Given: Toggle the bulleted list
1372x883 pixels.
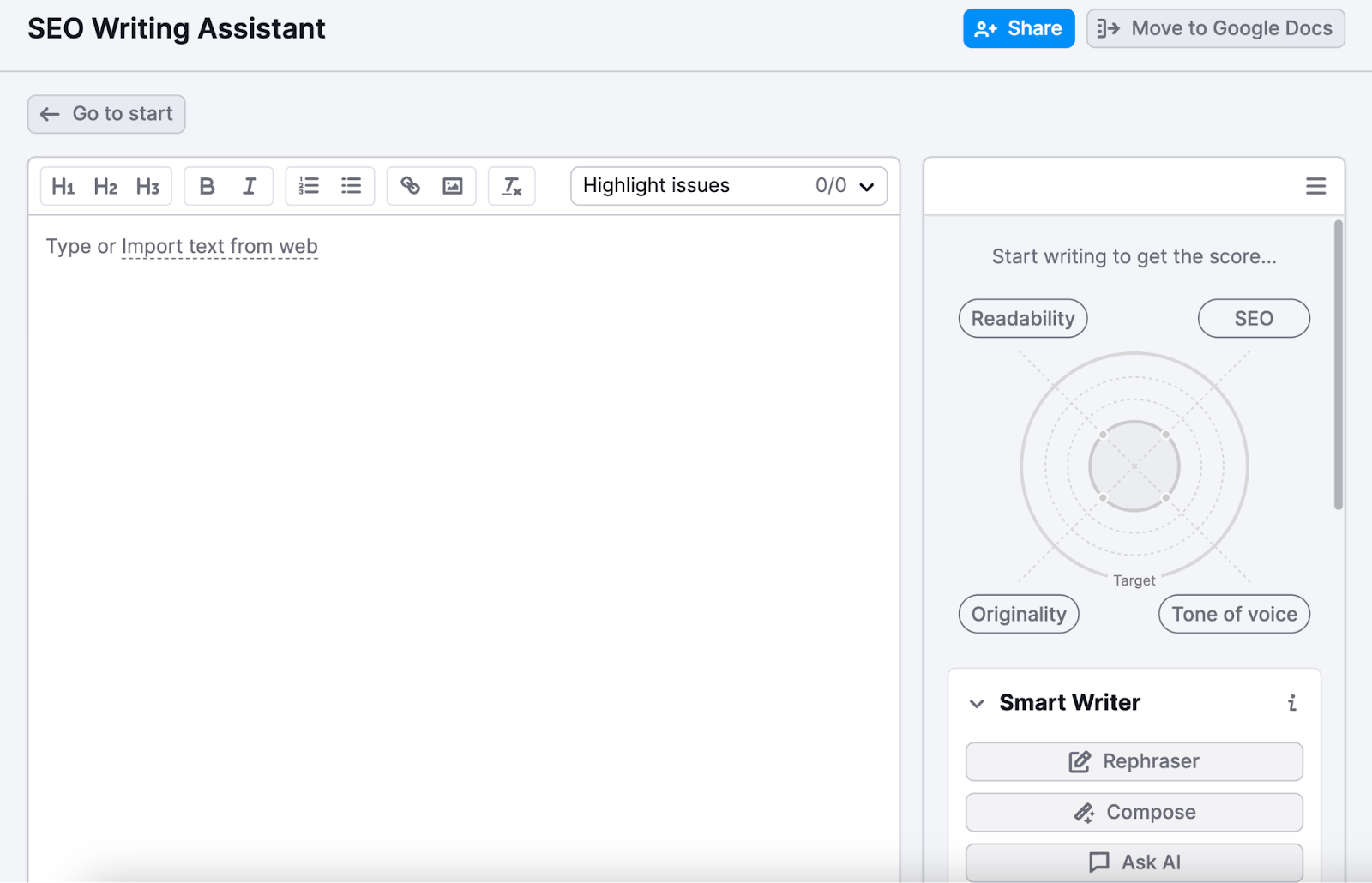Looking at the screenshot, I should (351, 186).
